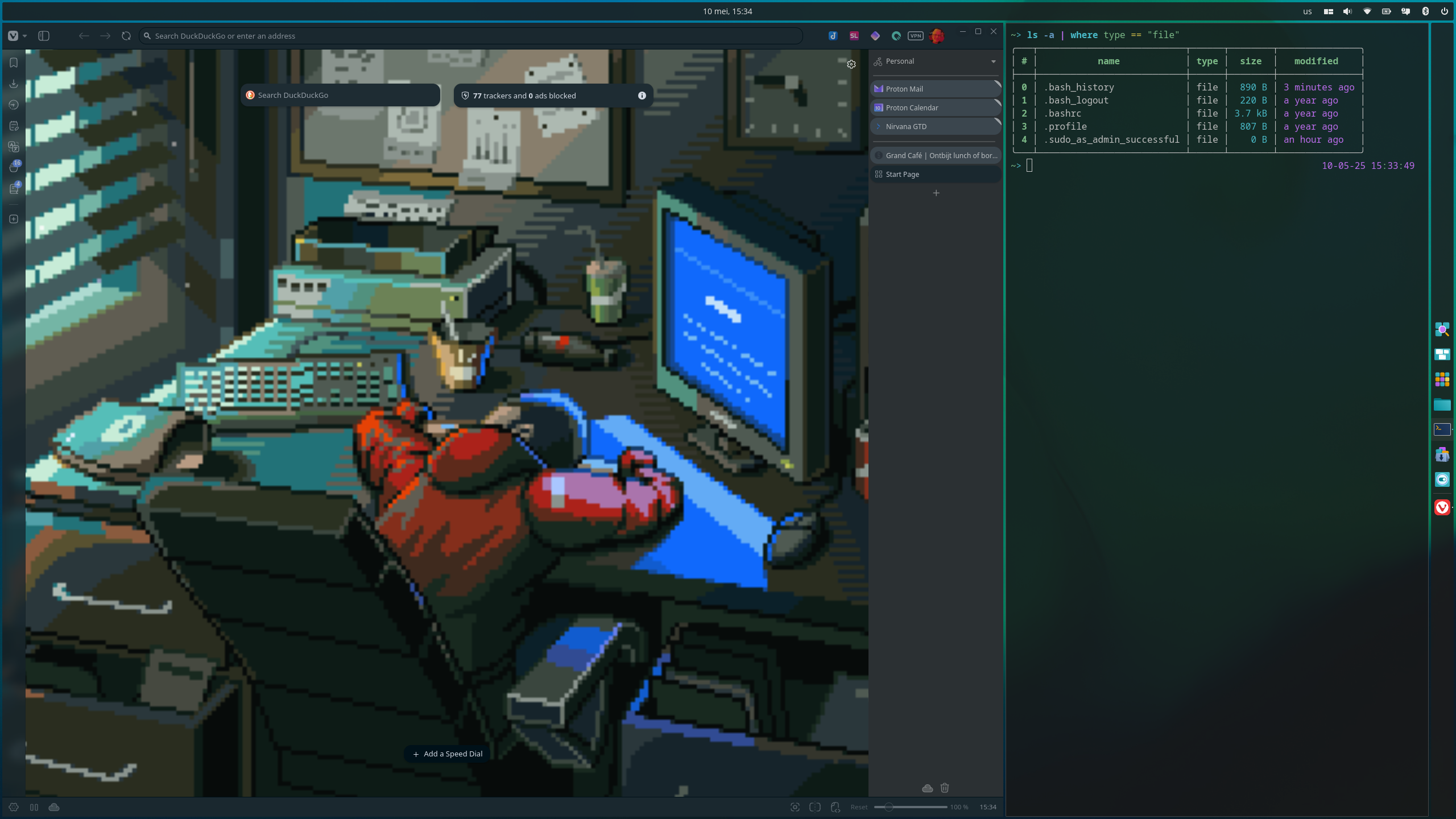Click the 'modified' column header in terminal

tap(1316, 61)
